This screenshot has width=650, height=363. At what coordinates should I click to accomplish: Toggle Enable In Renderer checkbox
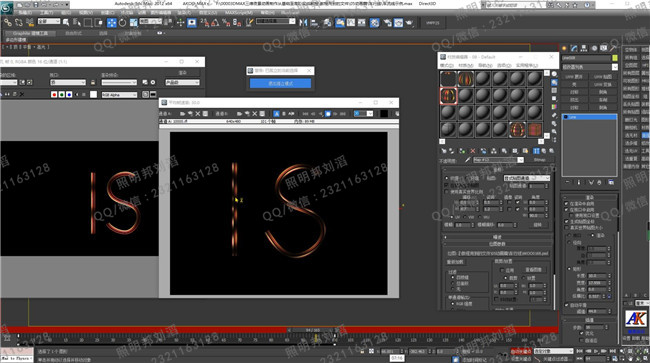566,204
